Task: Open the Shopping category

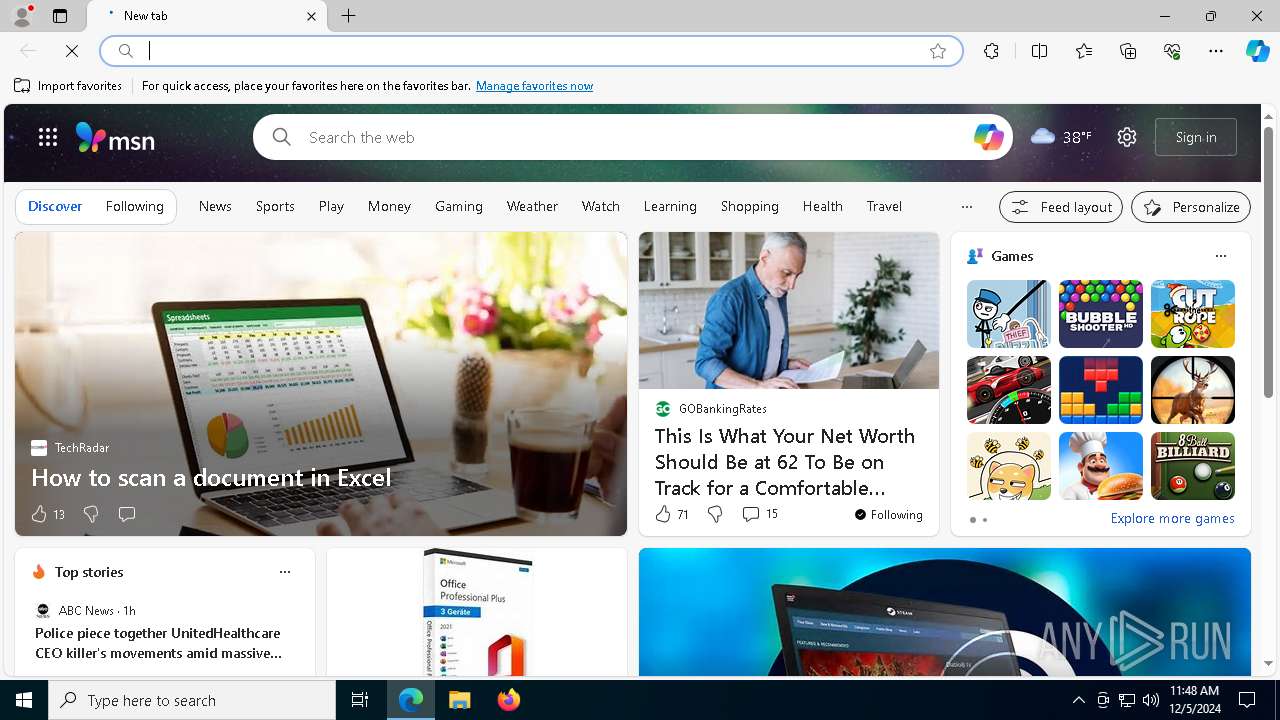Action: [x=750, y=206]
